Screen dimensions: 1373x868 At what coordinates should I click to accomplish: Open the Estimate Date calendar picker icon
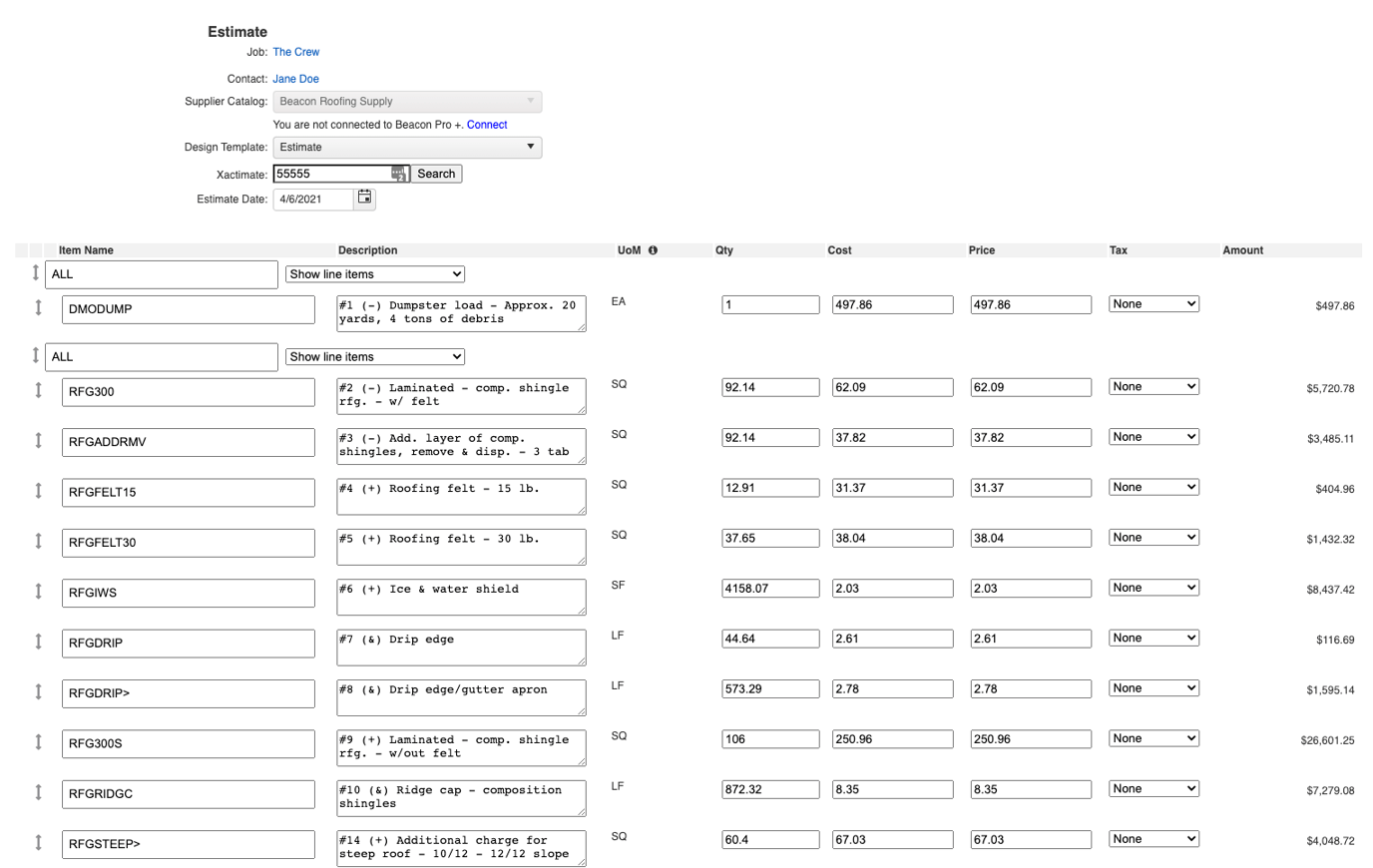click(x=364, y=199)
